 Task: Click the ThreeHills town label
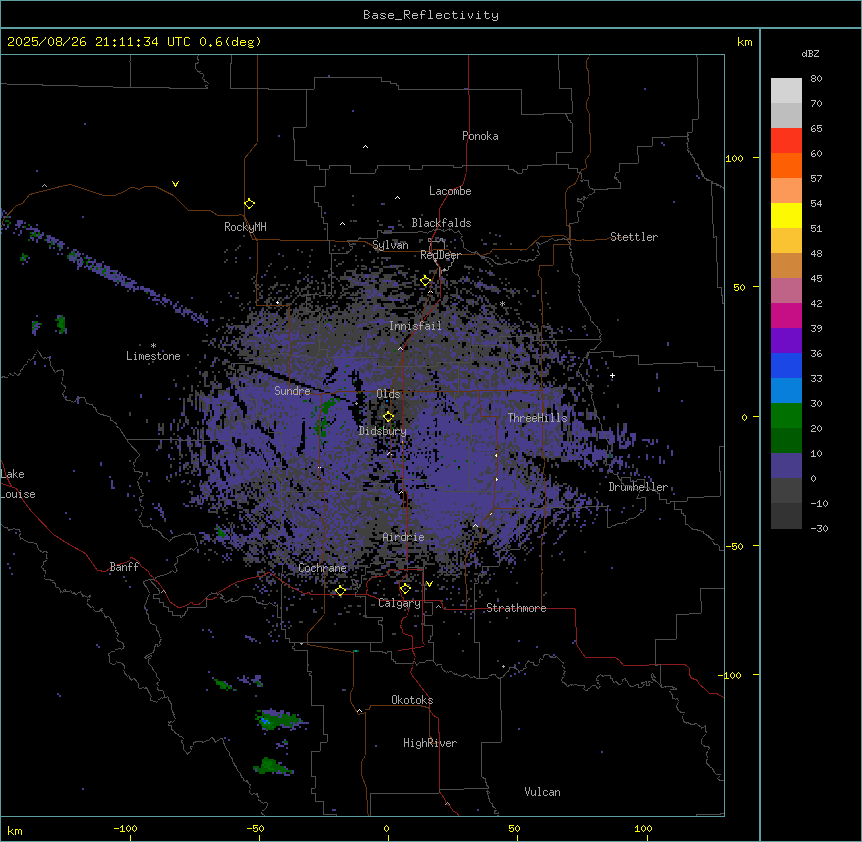coord(537,418)
